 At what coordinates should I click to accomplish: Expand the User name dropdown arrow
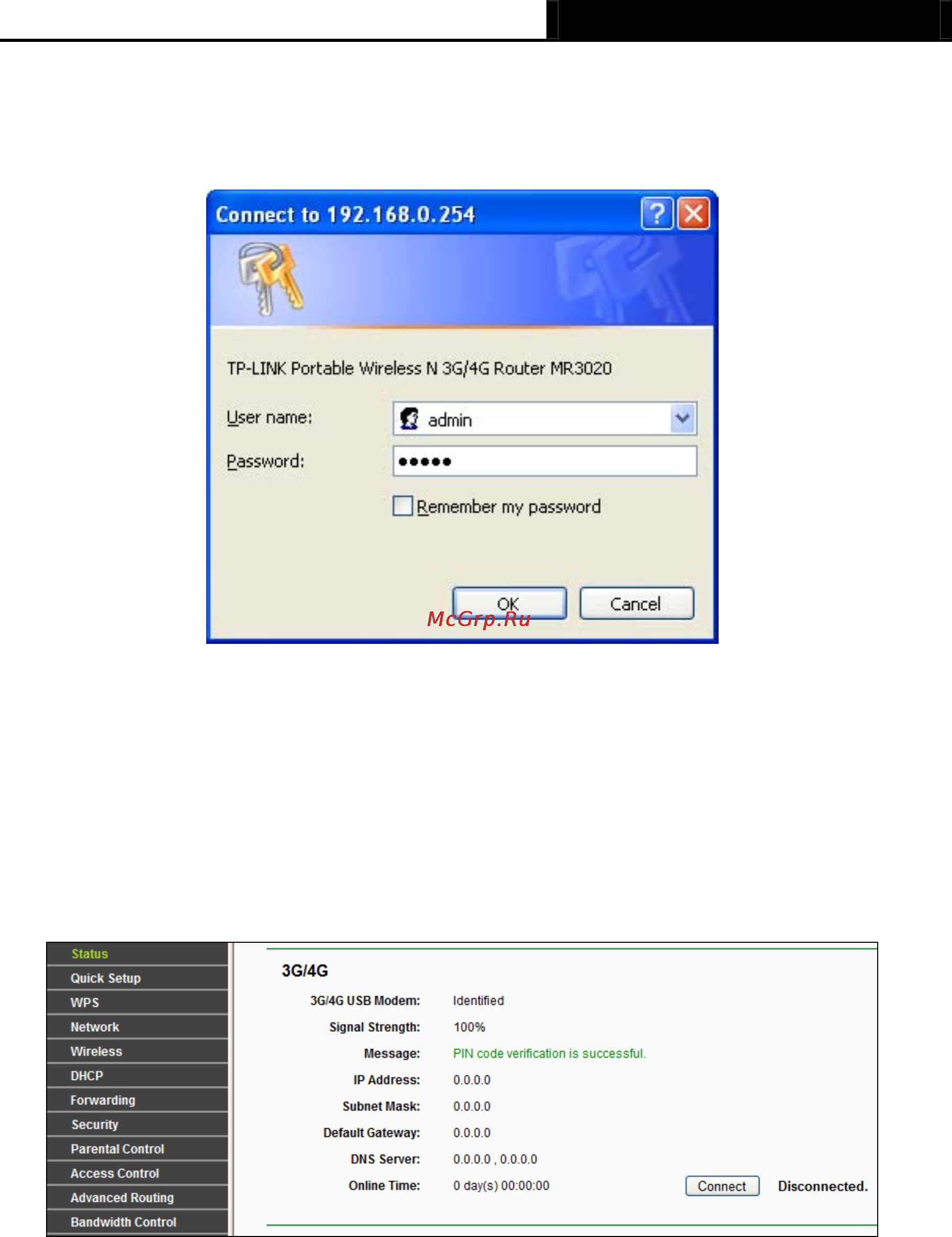682,419
